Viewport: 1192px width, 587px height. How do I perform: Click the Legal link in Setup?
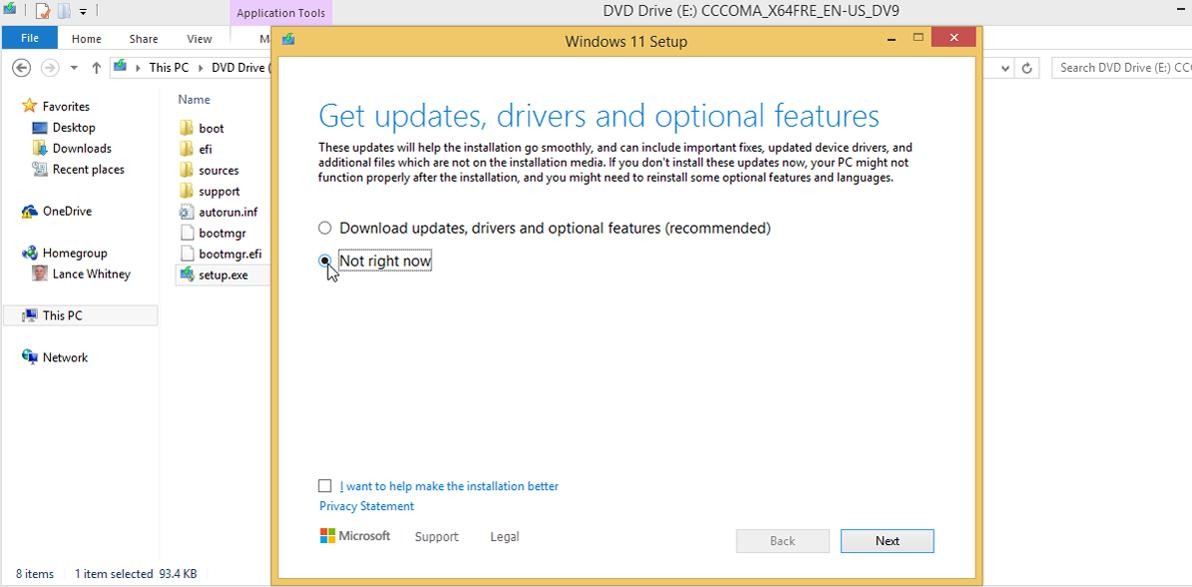[x=505, y=537]
